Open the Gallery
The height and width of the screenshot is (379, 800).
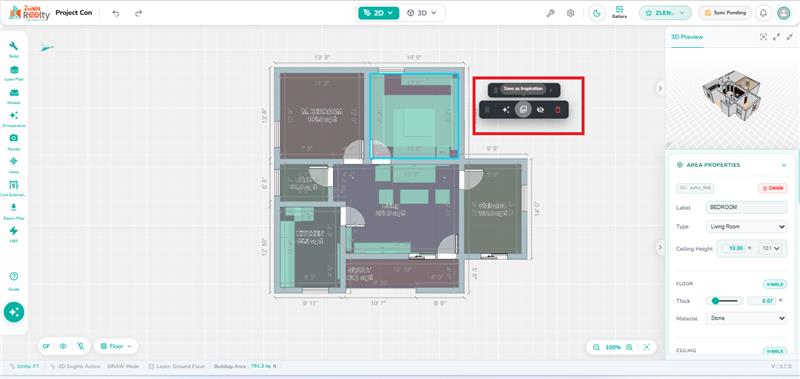[619, 13]
